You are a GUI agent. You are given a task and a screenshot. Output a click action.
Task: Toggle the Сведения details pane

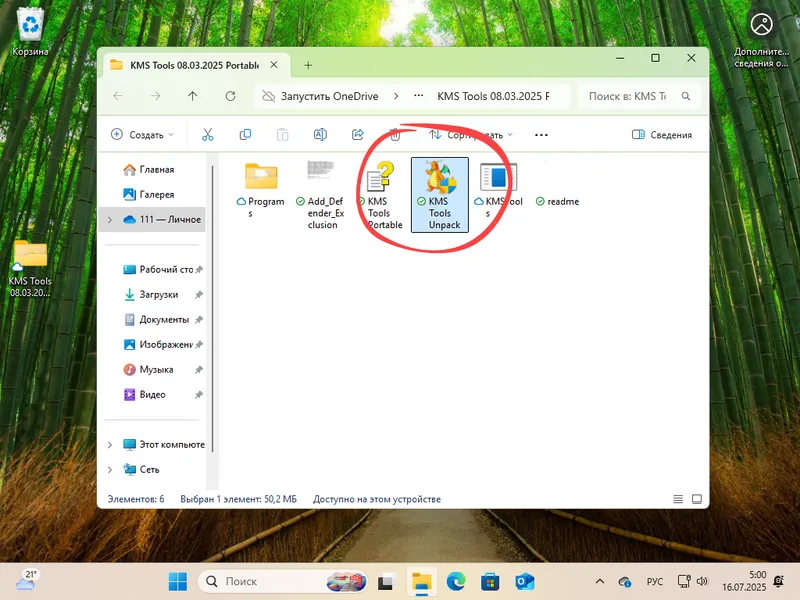(x=662, y=134)
